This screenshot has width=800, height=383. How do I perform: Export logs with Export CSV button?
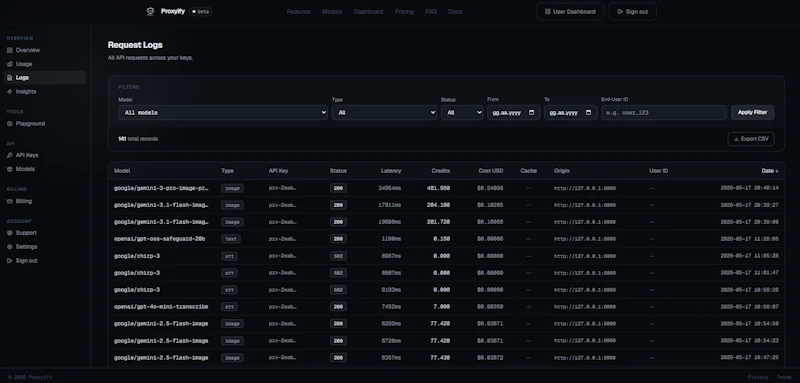coord(751,139)
